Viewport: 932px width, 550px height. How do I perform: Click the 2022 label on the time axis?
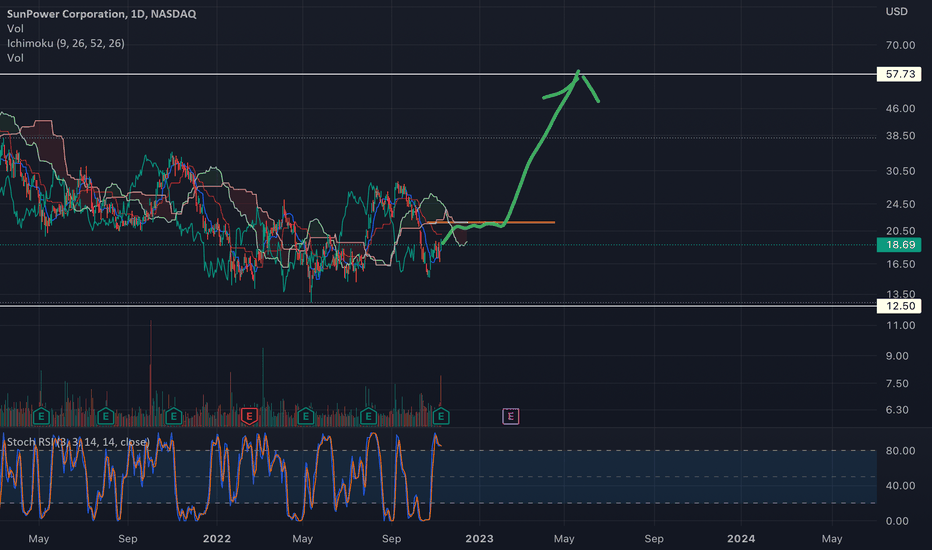tap(216, 539)
